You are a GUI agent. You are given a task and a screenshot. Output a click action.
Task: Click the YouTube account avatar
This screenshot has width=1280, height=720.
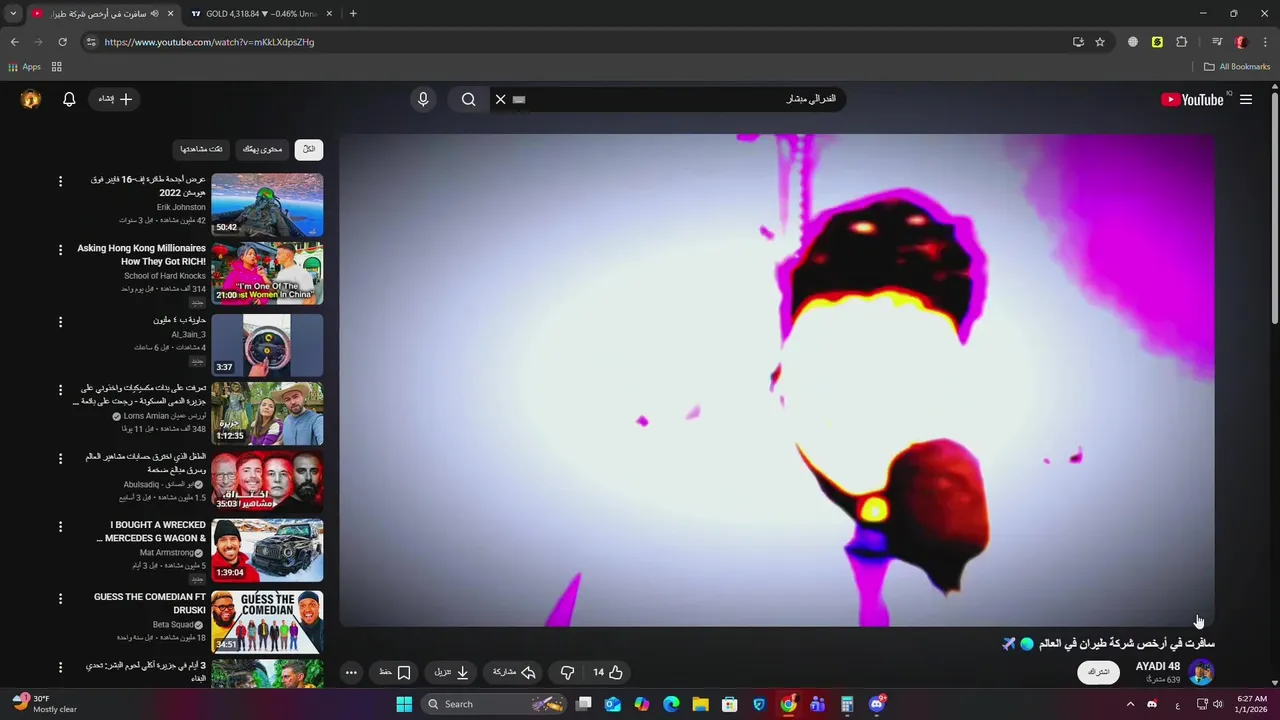pyautogui.click(x=31, y=99)
